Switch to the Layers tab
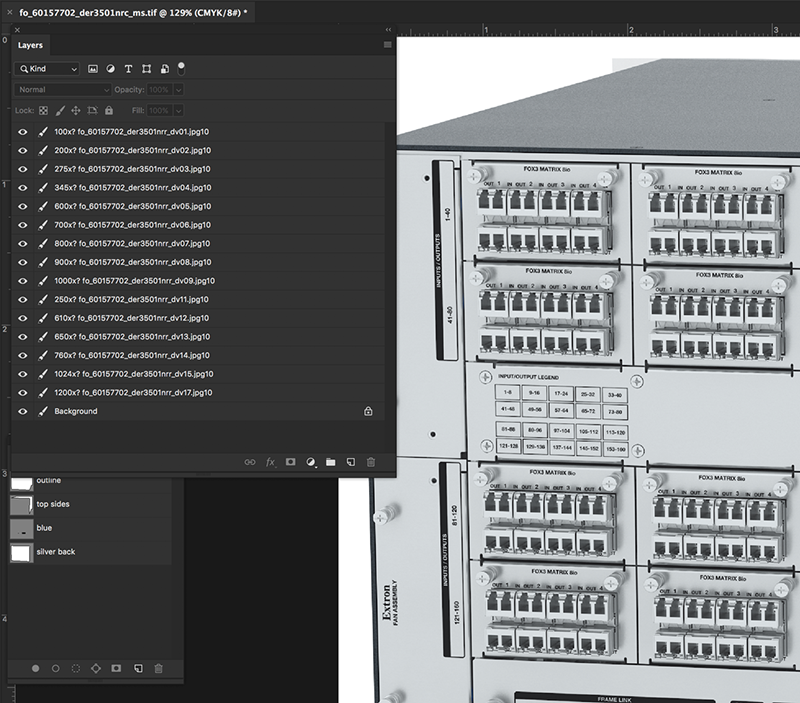 coord(30,45)
